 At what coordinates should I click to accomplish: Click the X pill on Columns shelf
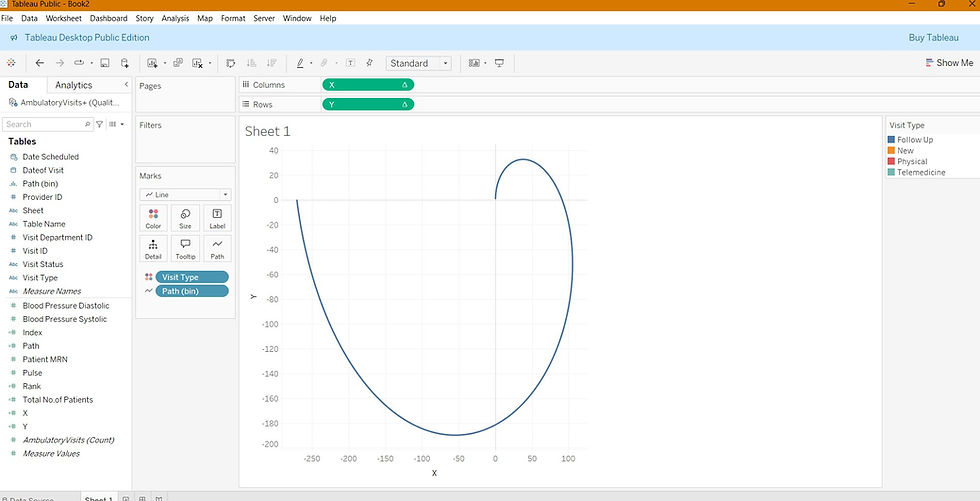368,85
